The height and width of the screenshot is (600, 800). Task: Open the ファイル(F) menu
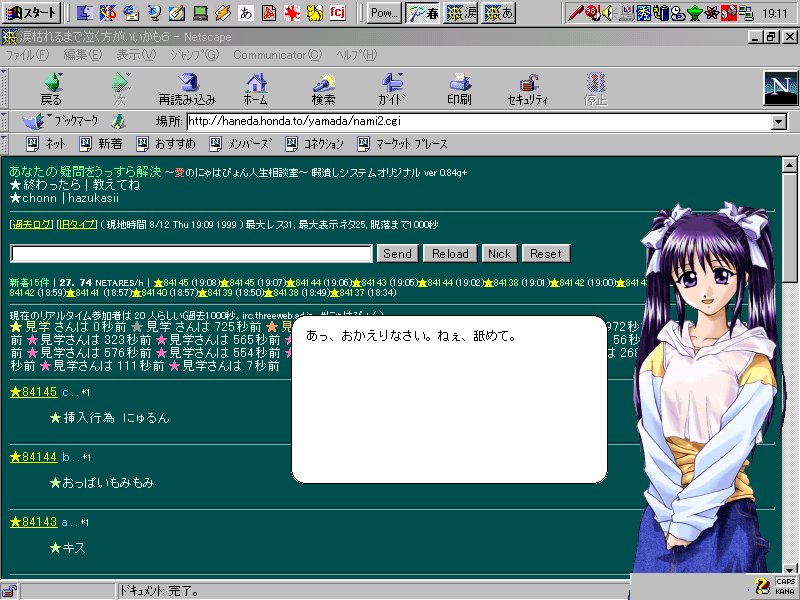[x=27, y=55]
